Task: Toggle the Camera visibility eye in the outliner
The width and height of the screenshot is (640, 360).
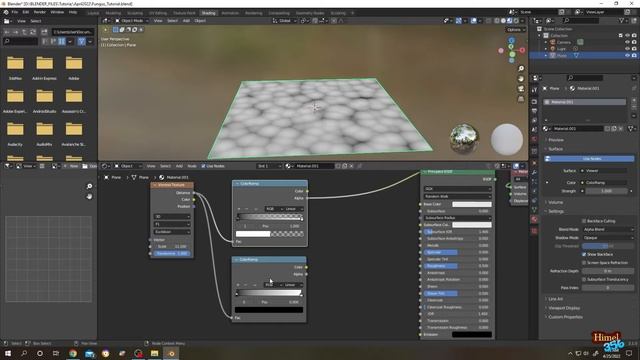Action: [627, 42]
